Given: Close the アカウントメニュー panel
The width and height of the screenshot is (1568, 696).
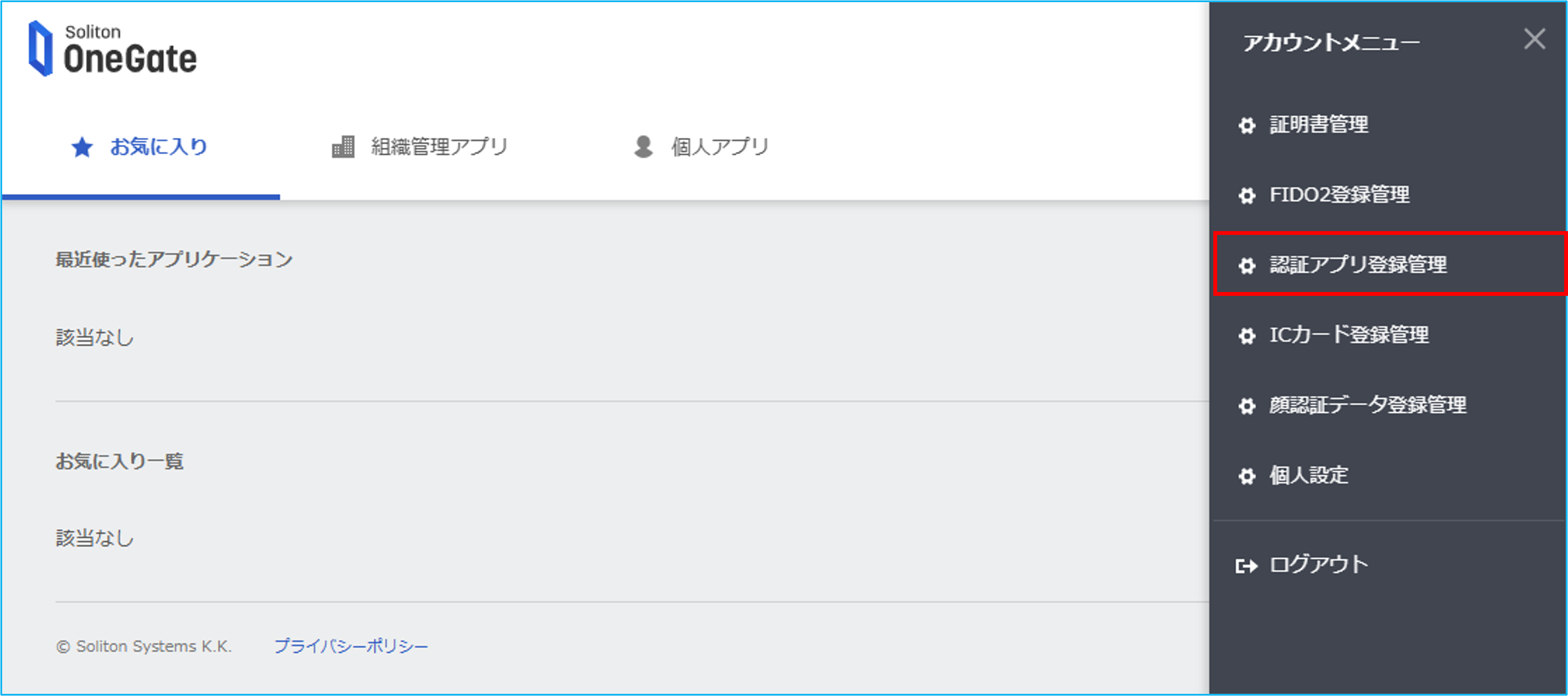Looking at the screenshot, I should (1535, 39).
